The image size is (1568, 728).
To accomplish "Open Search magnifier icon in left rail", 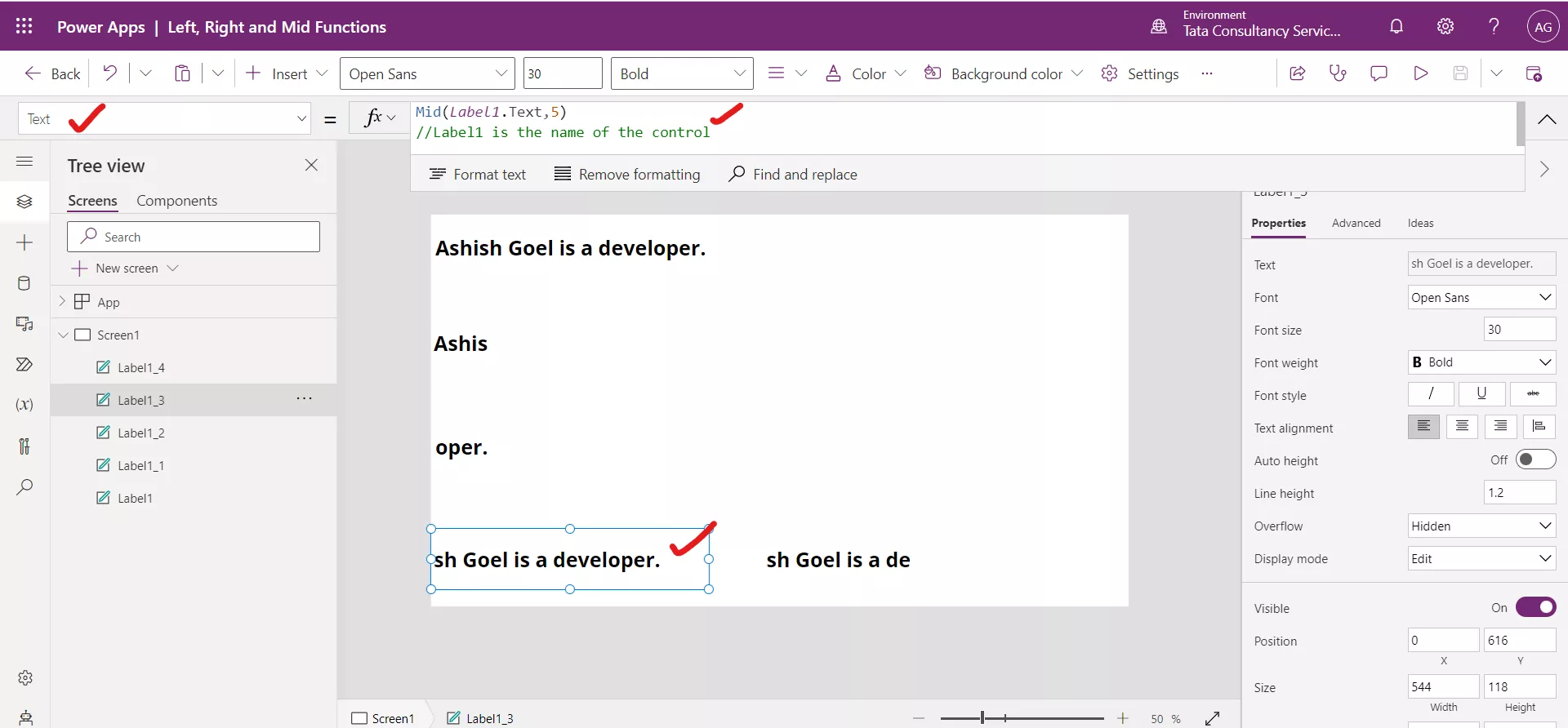I will 24,487.
